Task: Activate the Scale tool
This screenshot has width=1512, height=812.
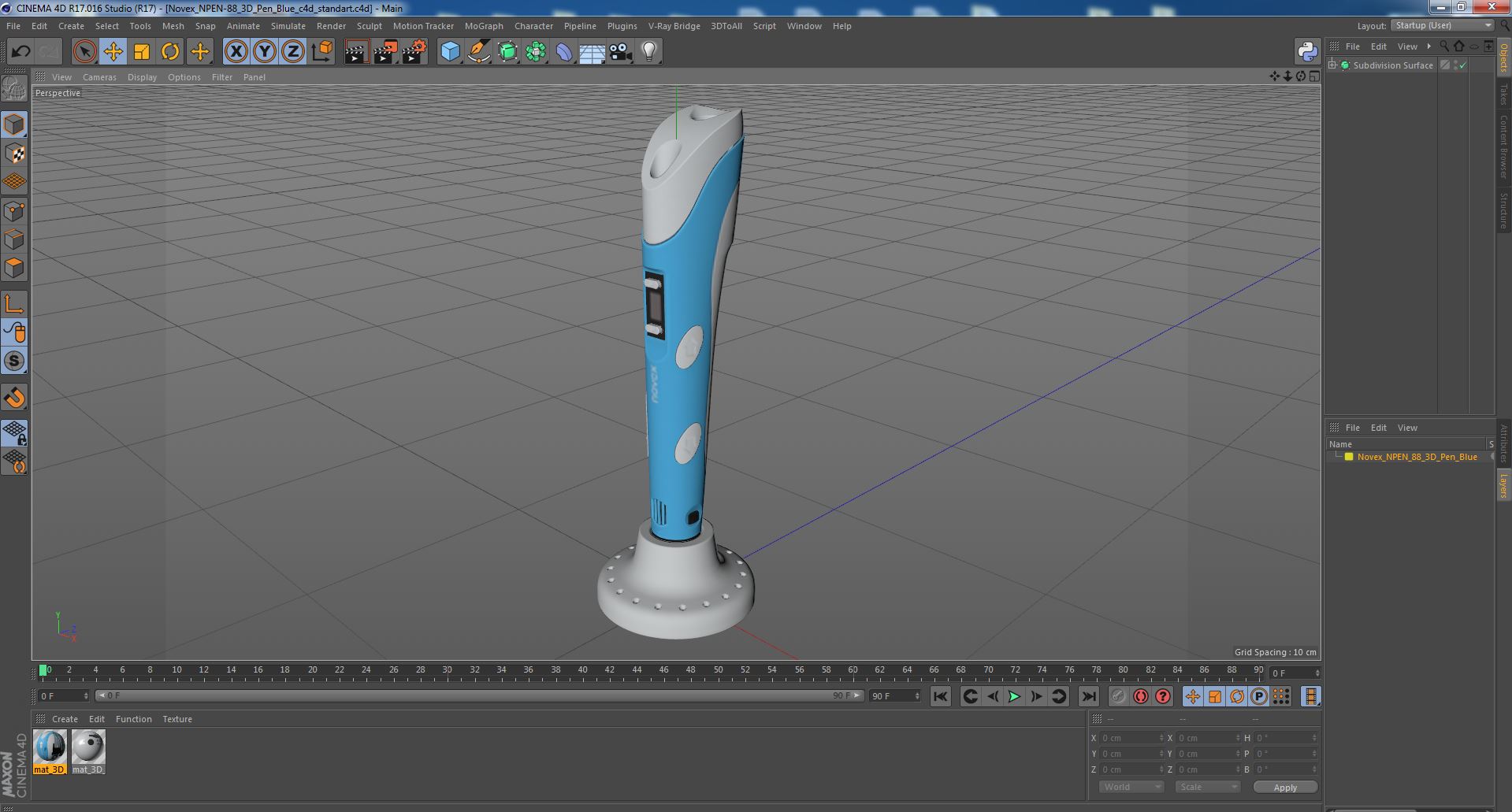Action: (142, 52)
